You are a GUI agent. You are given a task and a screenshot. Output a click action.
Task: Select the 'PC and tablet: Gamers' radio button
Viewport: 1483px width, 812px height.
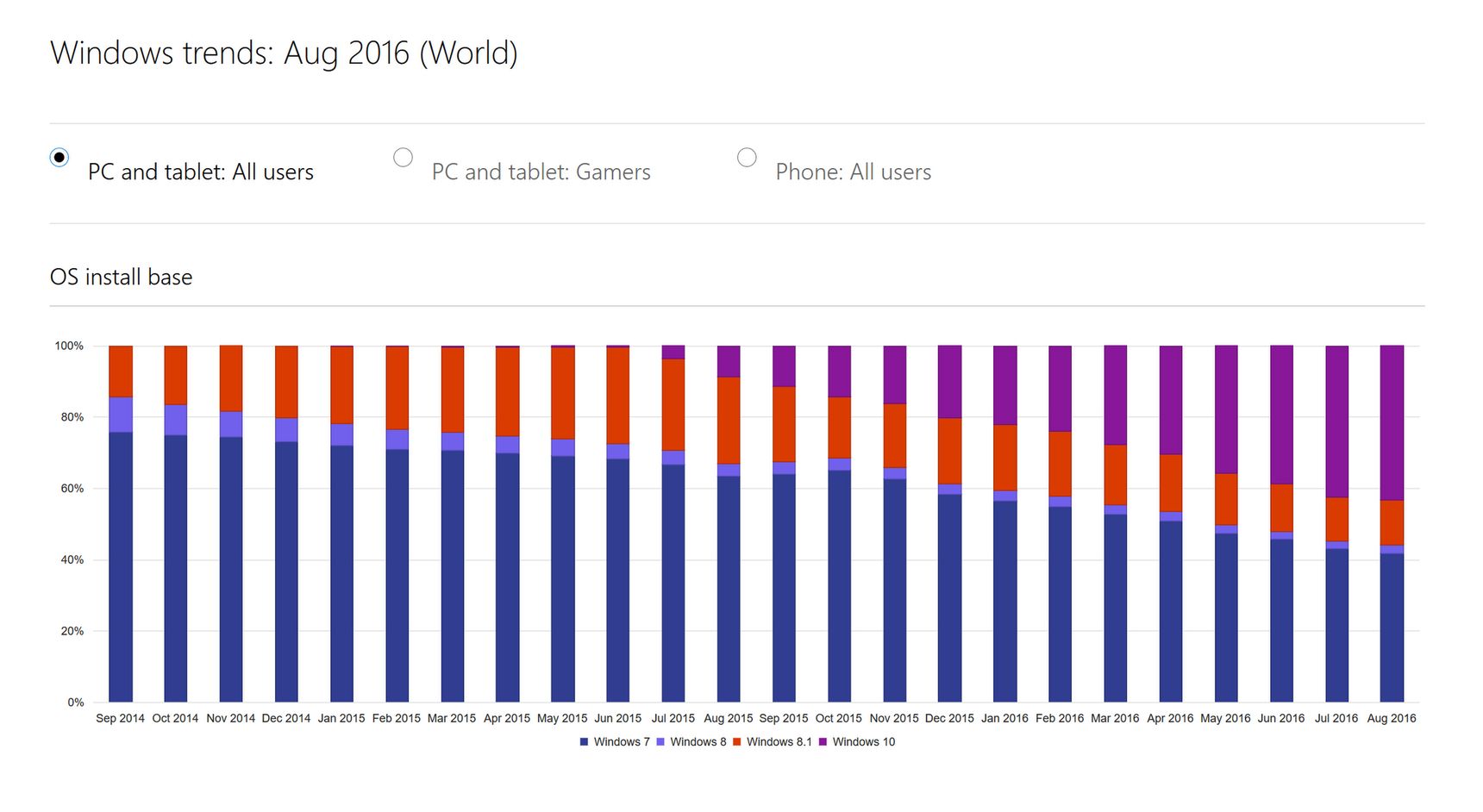(x=403, y=157)
